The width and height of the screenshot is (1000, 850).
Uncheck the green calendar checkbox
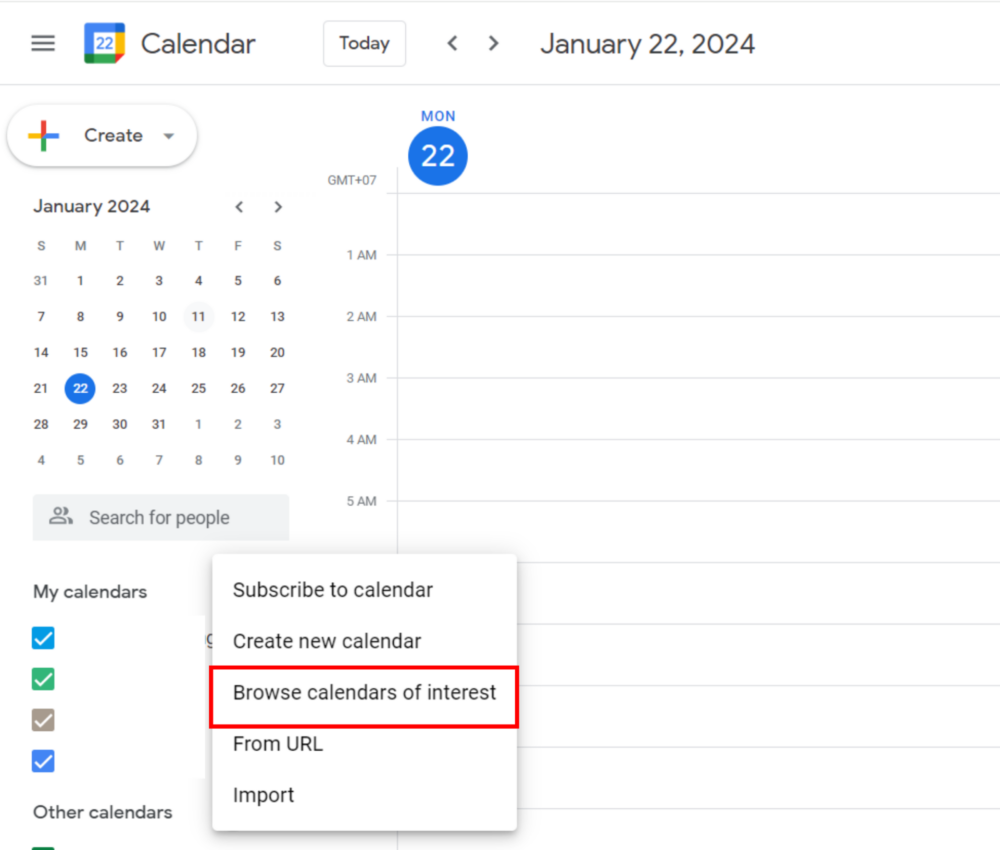(43, 680)
